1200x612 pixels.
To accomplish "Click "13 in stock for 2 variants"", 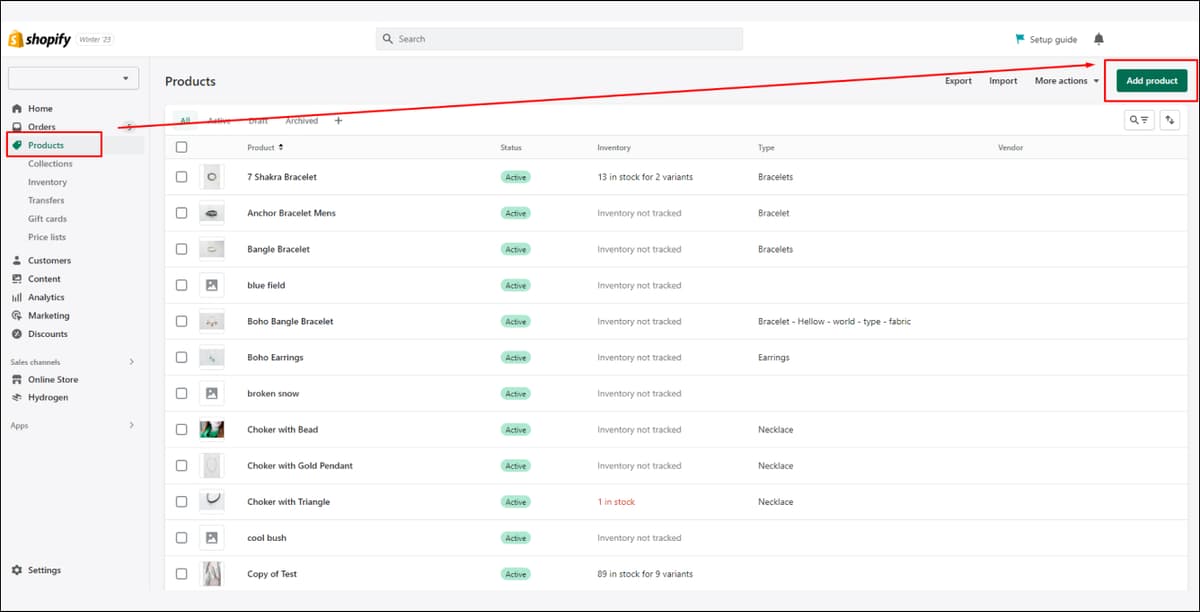I will coord(645,177).
